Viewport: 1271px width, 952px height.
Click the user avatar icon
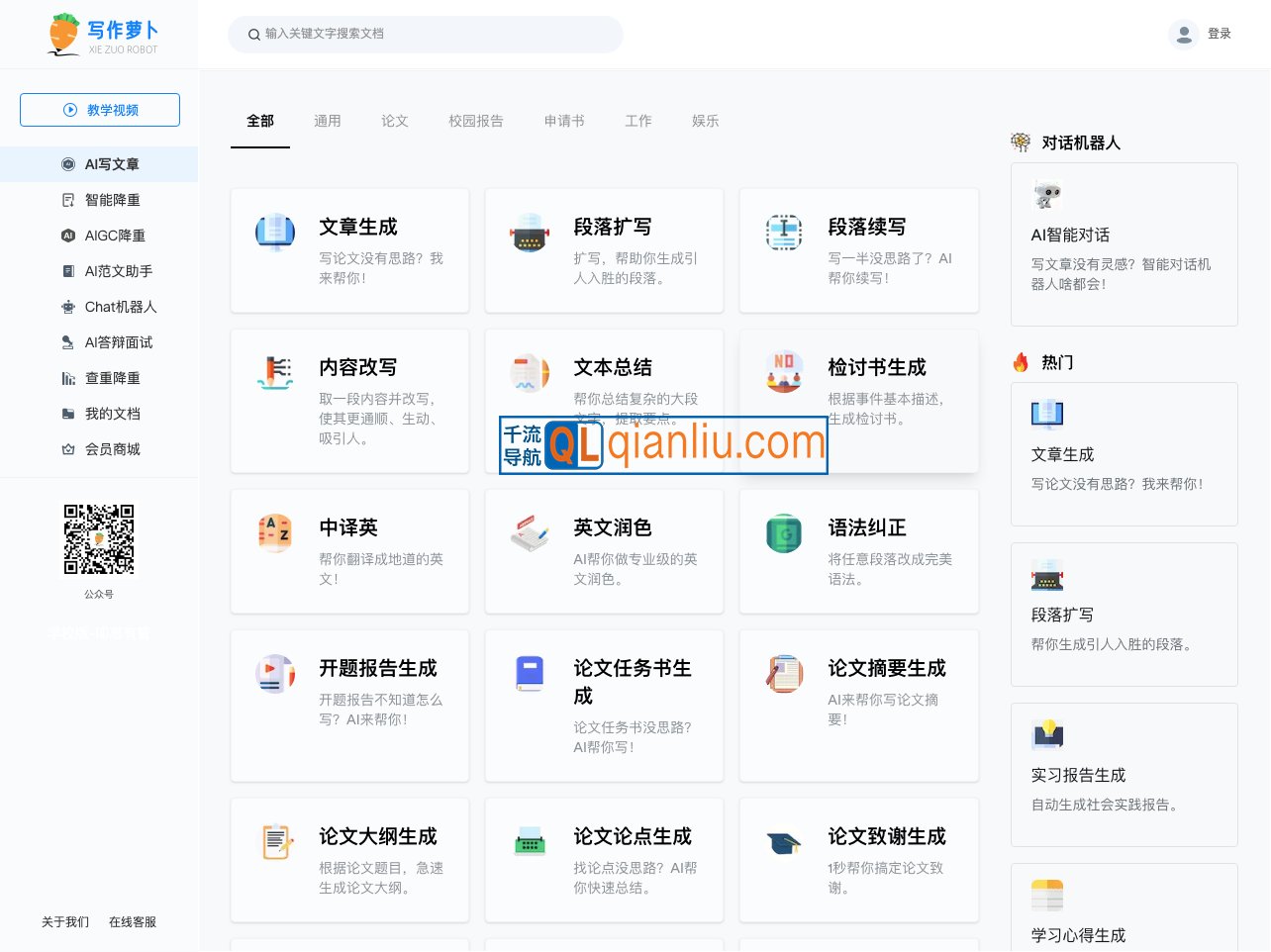click(1183, 35)
